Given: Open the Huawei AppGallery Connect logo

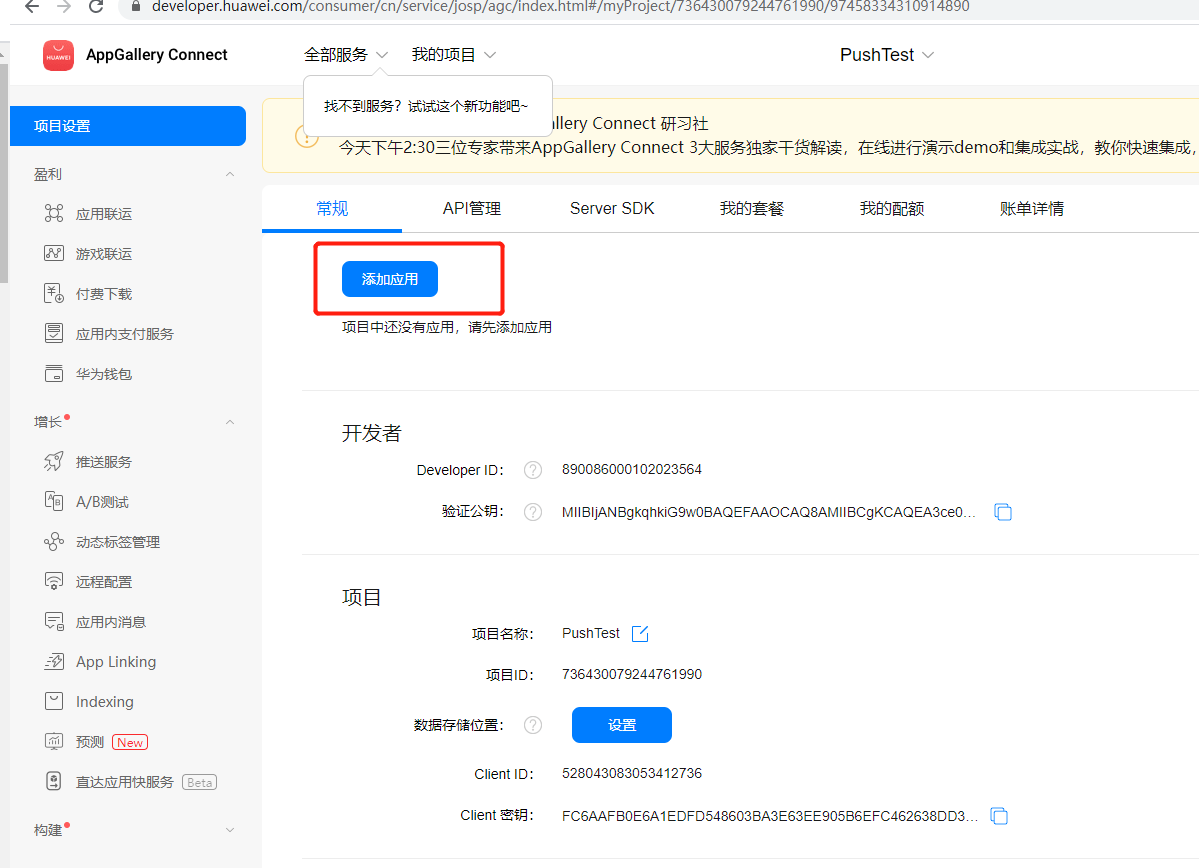Looking at the screenshot, I should 59,55.
